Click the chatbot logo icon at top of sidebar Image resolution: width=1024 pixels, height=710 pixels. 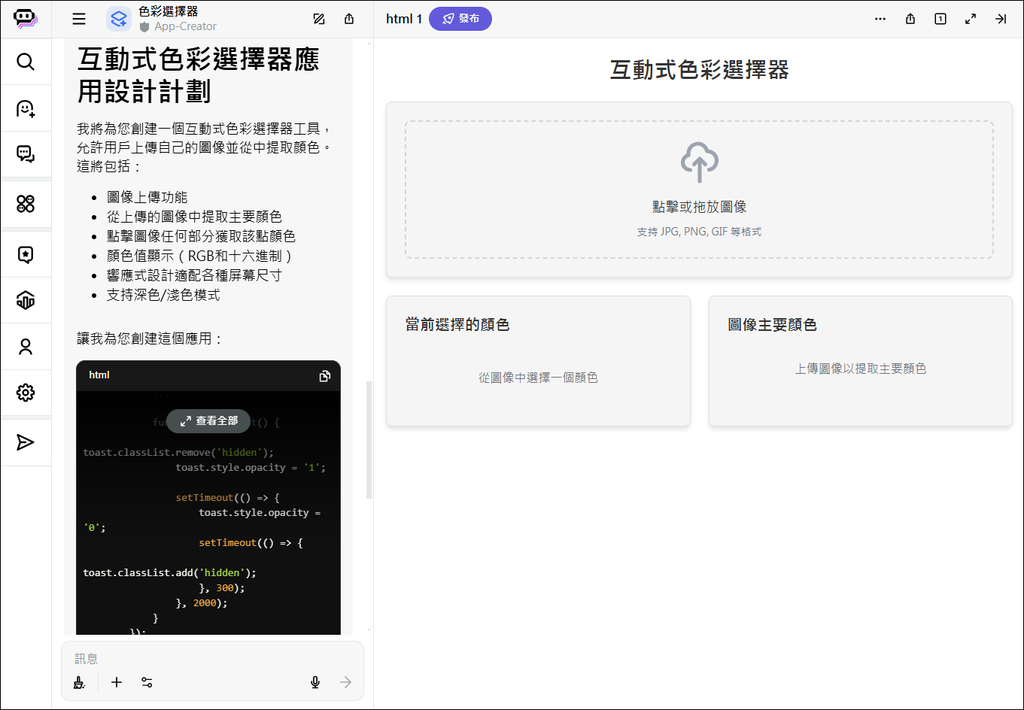point(25,18)
